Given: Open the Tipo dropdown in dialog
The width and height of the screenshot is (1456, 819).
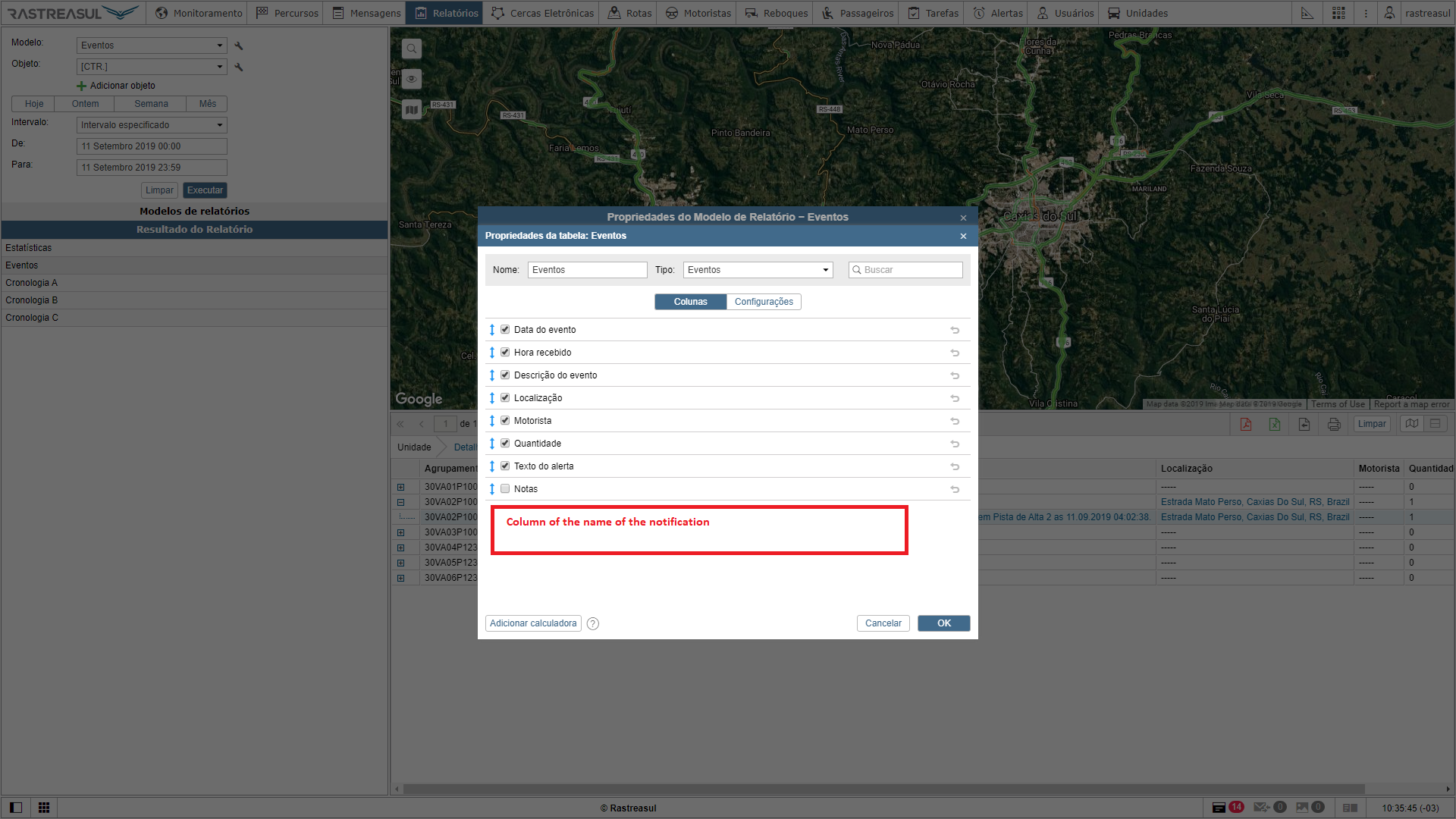Looking at the screenshot, I should coord(758,270).
